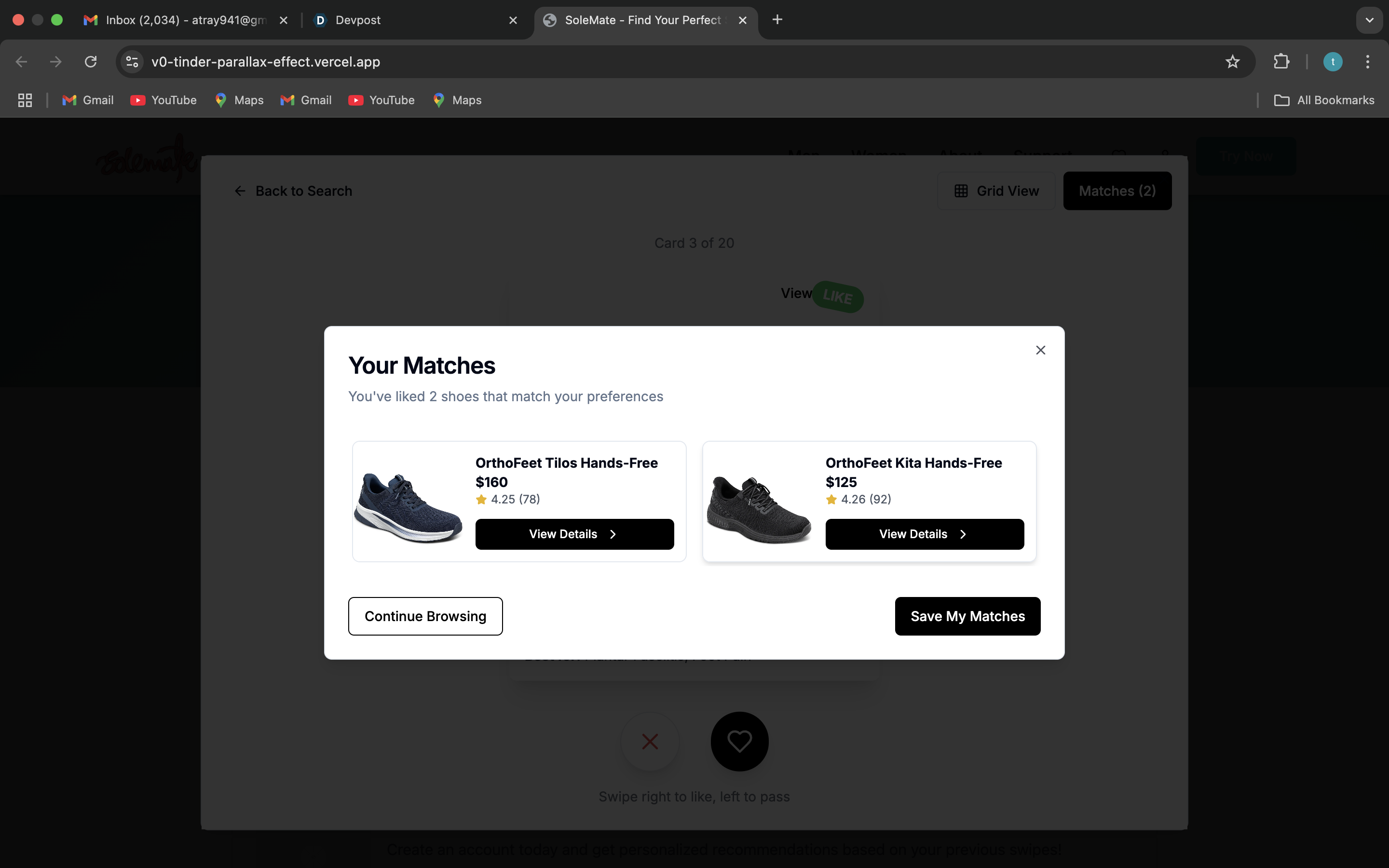
Task: Click the heart like button
Action: click(x=739, y=741)
